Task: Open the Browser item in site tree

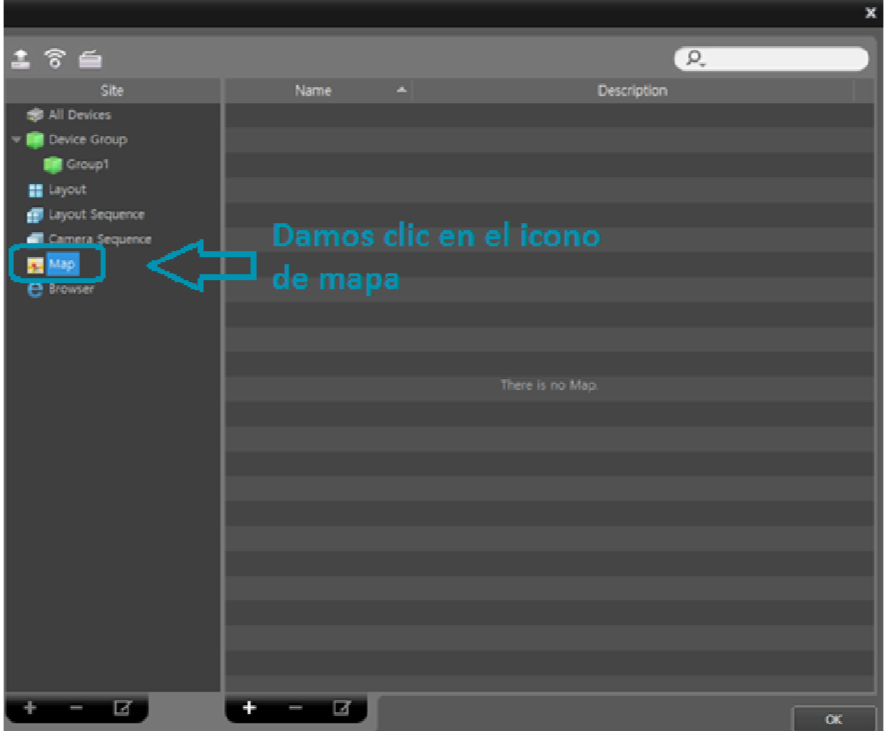Action: tap(71, 289)
